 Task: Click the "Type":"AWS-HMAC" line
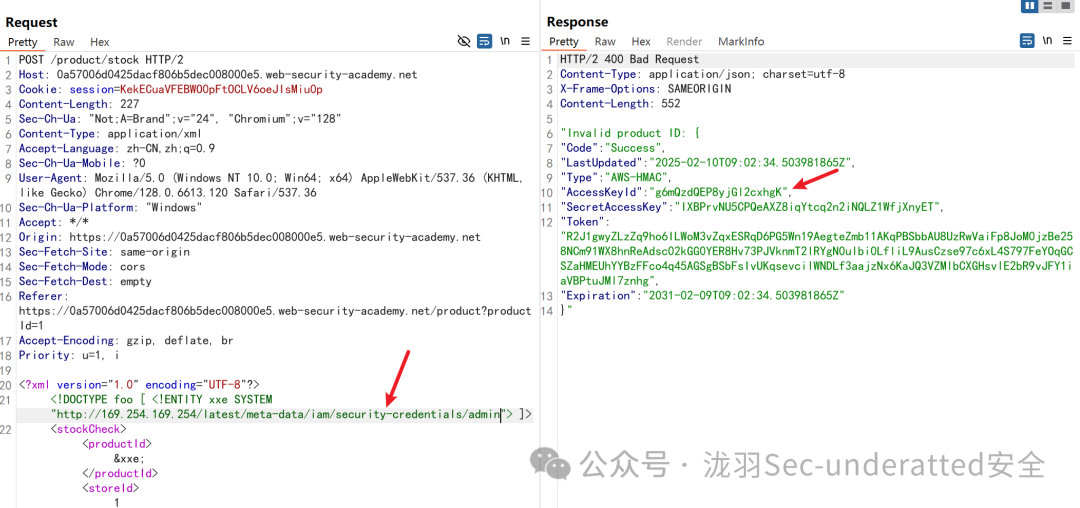616,178
